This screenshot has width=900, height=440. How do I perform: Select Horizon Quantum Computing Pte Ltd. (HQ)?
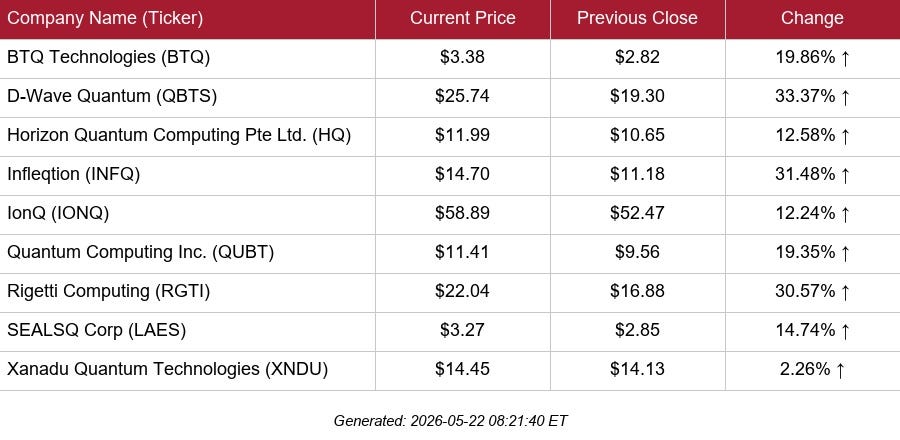click(x=179, y=135)
